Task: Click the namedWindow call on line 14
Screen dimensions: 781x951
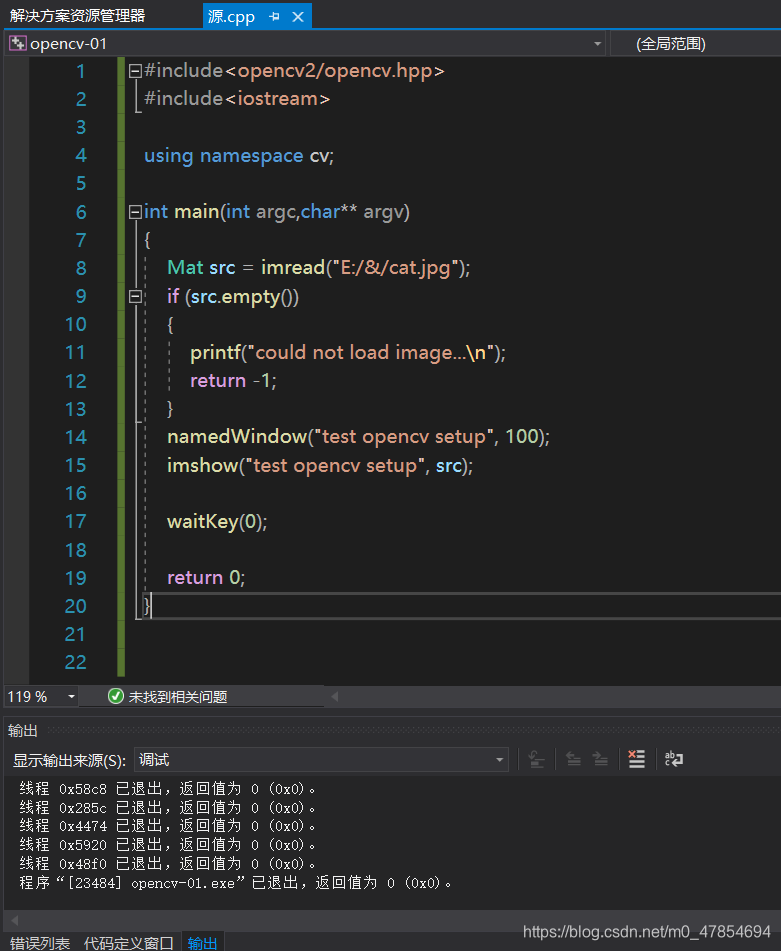Action: 358,437
